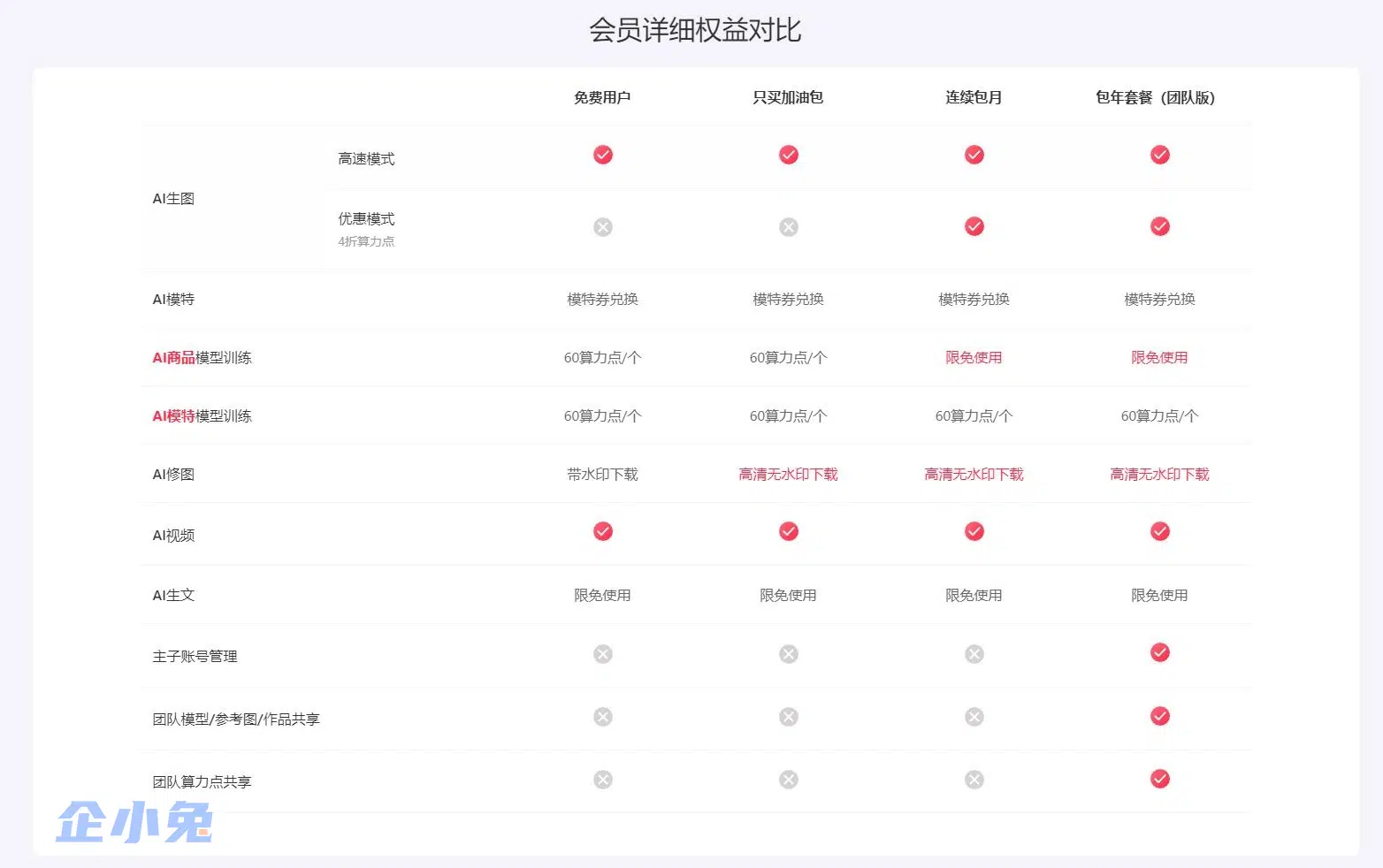The image size is (1383, 868).
Task: Click the 团队模型/参考图/作品共享 cross under 连续包月
Action: point(974,717)
